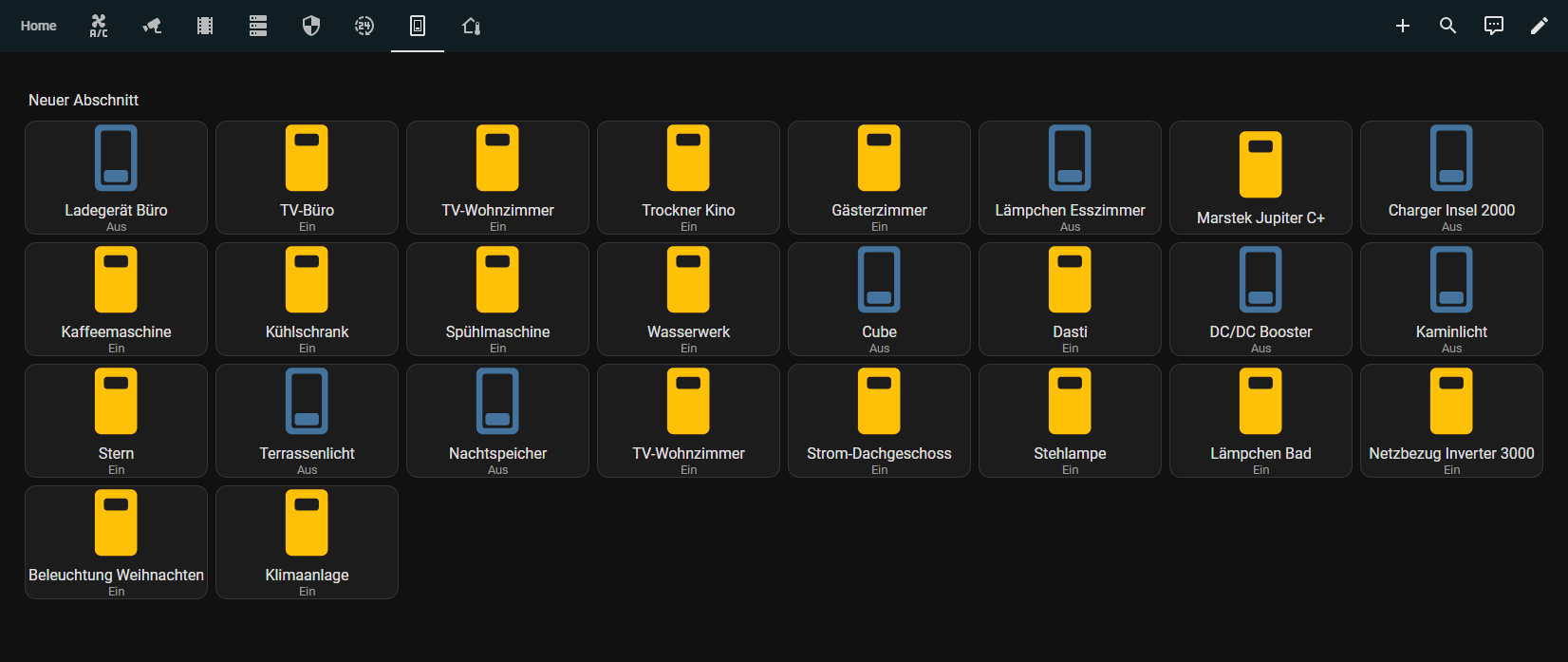The width and height of the screenshot is (1568, 662).
Task: Click the Neuer Abschnitt section heading
Action: (x=84, y=100)
